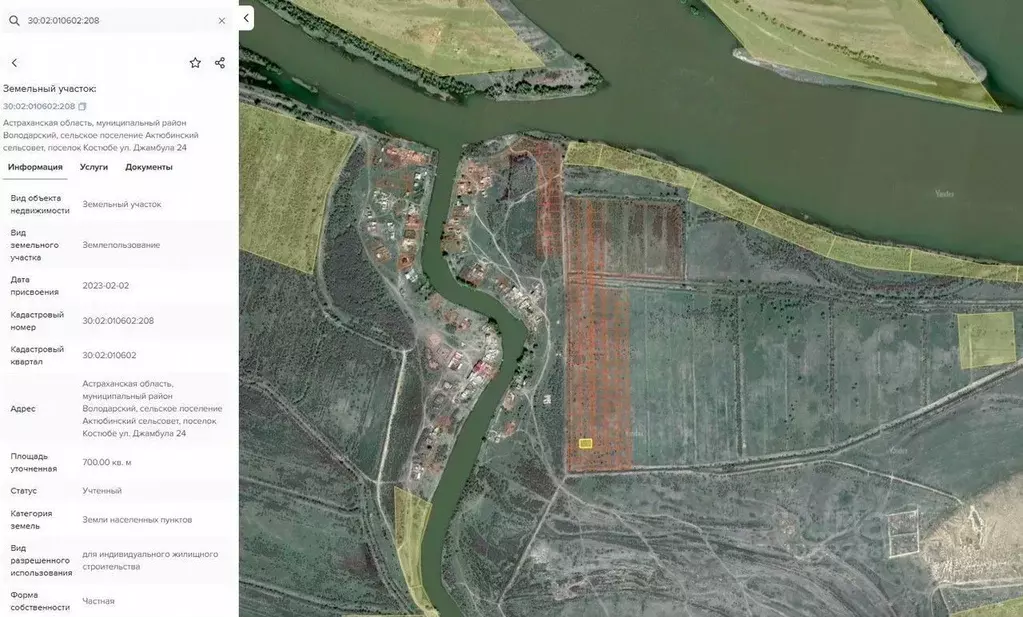The image size is (1023, 617).
Task: Click the square yellow parcel at right edge
Action: [x=986, y=340]
